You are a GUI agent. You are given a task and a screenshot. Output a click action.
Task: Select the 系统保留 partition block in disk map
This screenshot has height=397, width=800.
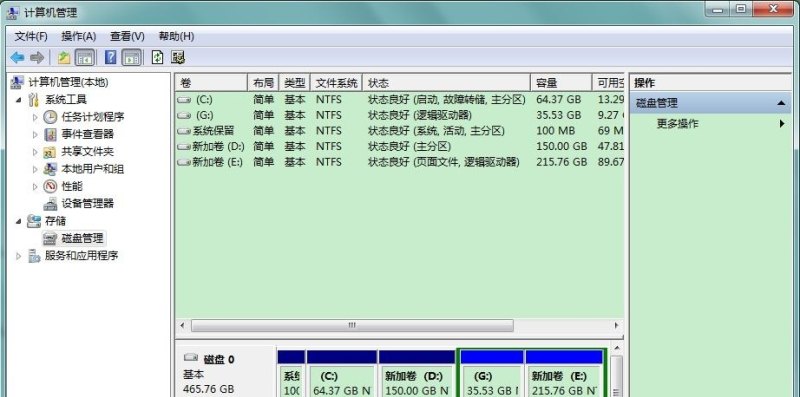tap(291, 374)
